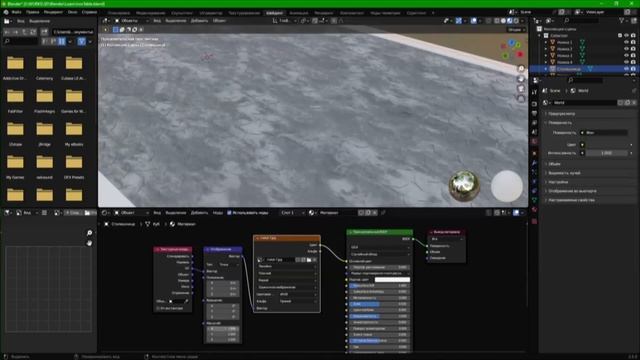Click the World Цвет color field
This screenshot has height=360, width=640.
click(607, 144)
